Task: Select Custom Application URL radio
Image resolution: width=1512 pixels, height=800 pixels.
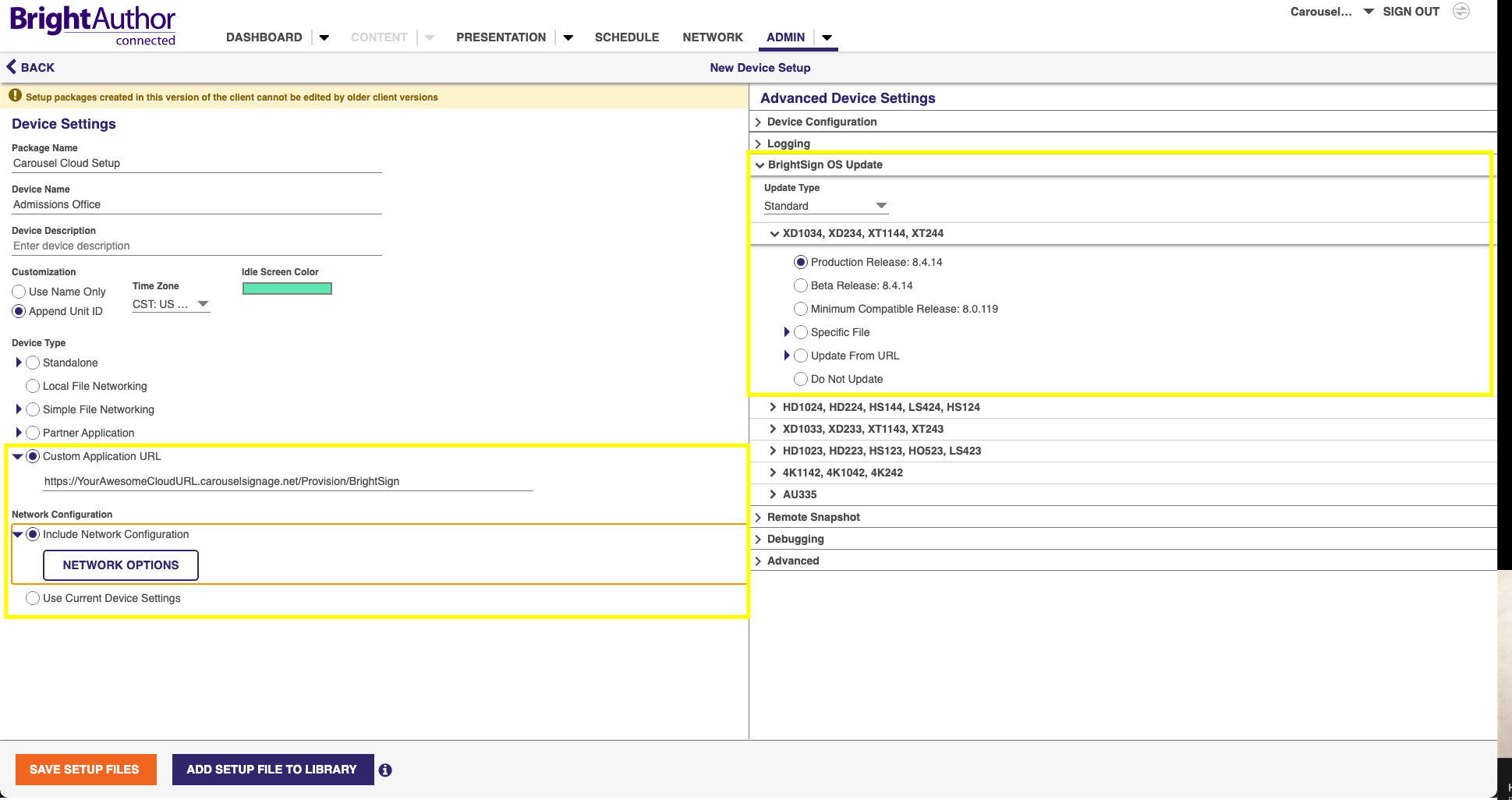Action: click(33, 456)
